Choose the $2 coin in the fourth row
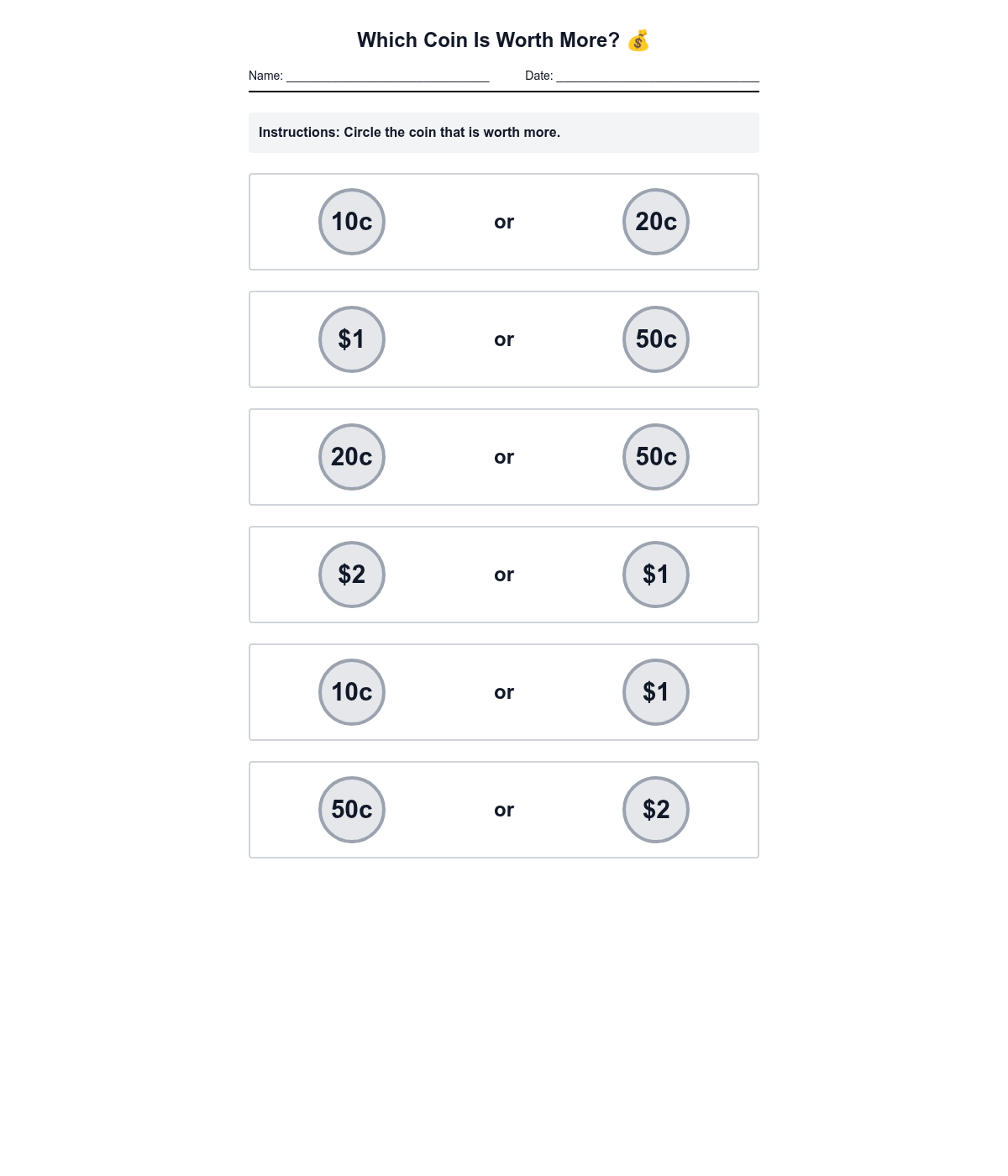The height and width of the screenshot is (1176, 1008). click(x=352, y=575)
